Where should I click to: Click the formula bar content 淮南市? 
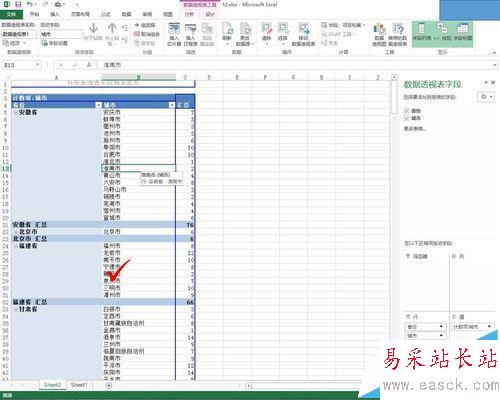coord(112,65)
